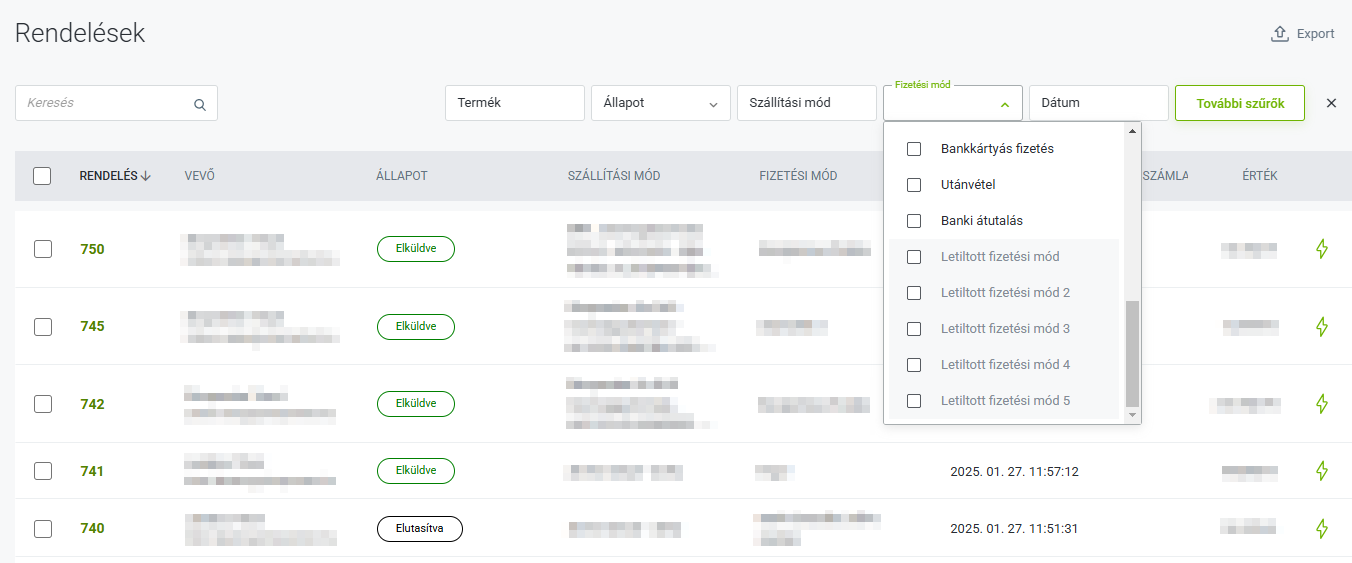Open quick actions lightning icon for order 745
The image size is (1352, 563).
click(x=1322, y=327)
